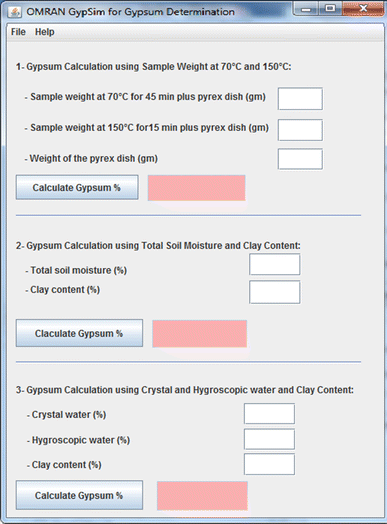This screenshot has width=387, height=524.
Task: Click the Java app icon in title bar
Action: tap(14, 12)
